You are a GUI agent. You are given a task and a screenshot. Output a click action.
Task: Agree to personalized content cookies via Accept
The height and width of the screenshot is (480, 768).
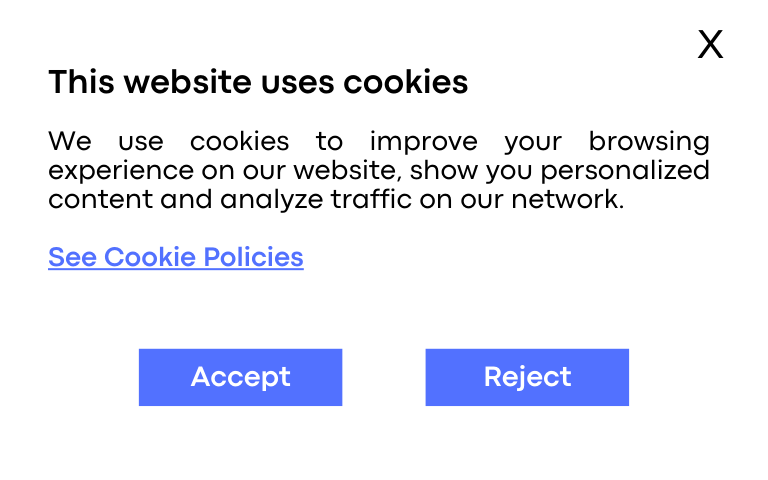click(x=240, y=377)
